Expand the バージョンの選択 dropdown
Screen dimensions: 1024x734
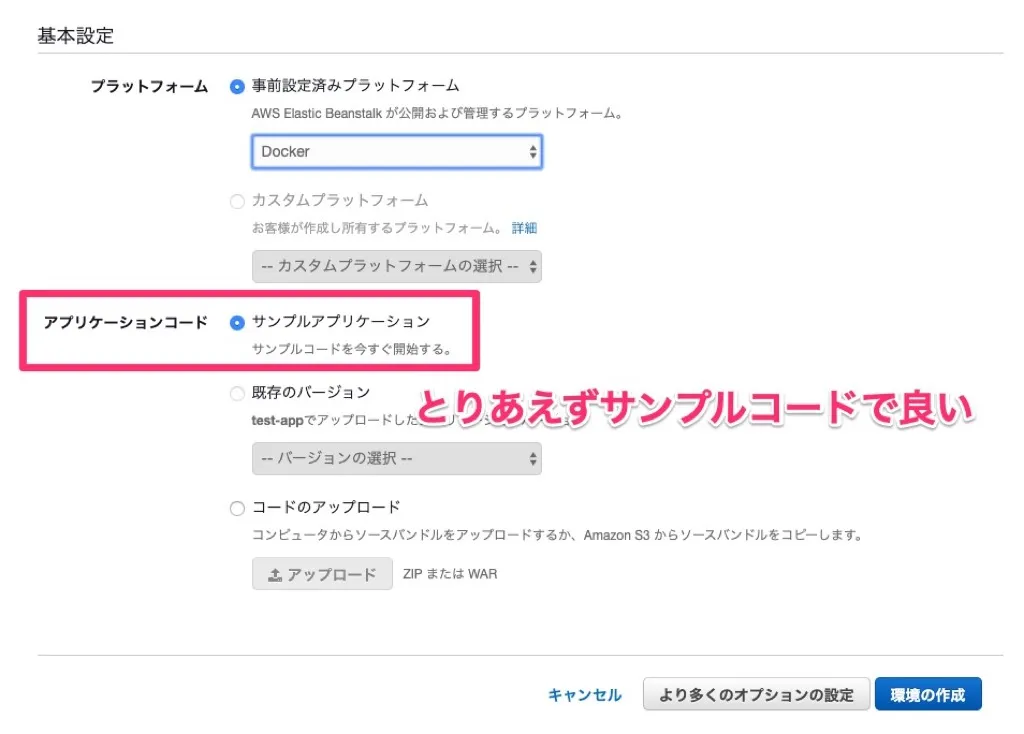tap(397, 458)
